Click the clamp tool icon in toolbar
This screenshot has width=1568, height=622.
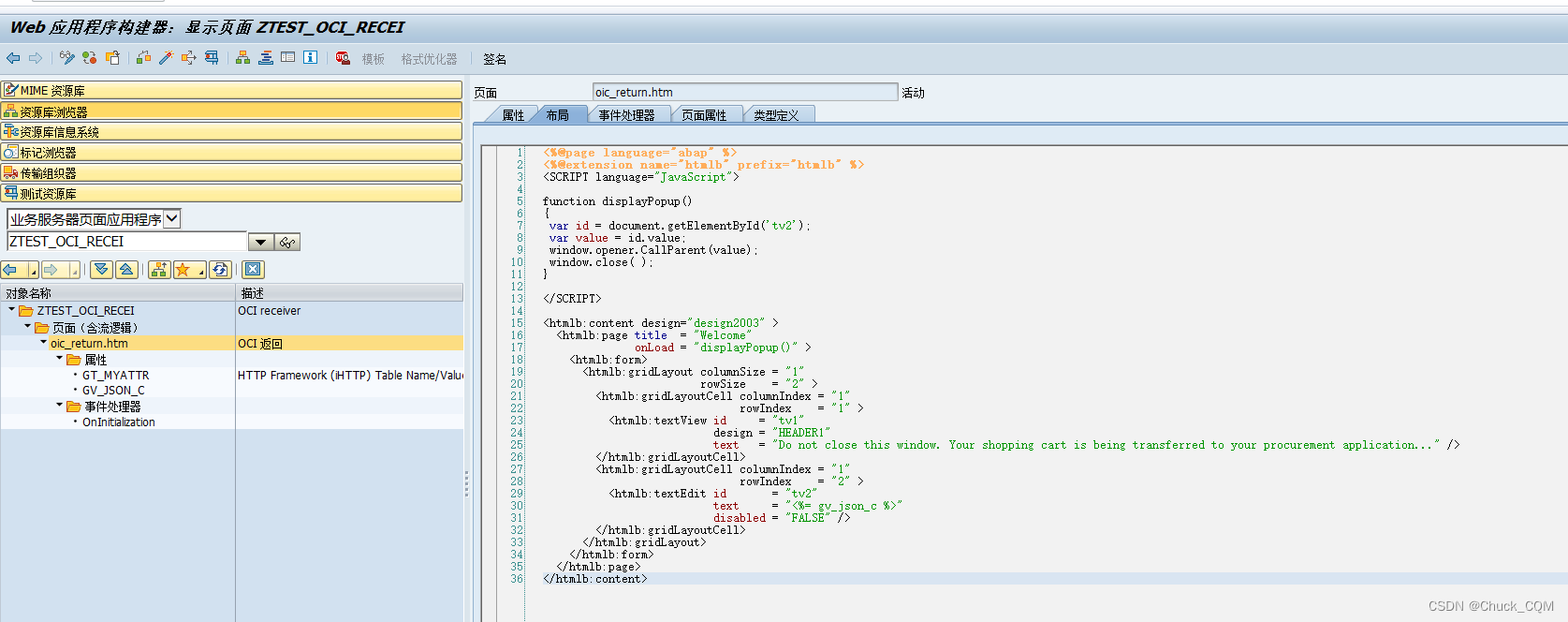pos(212,58)
